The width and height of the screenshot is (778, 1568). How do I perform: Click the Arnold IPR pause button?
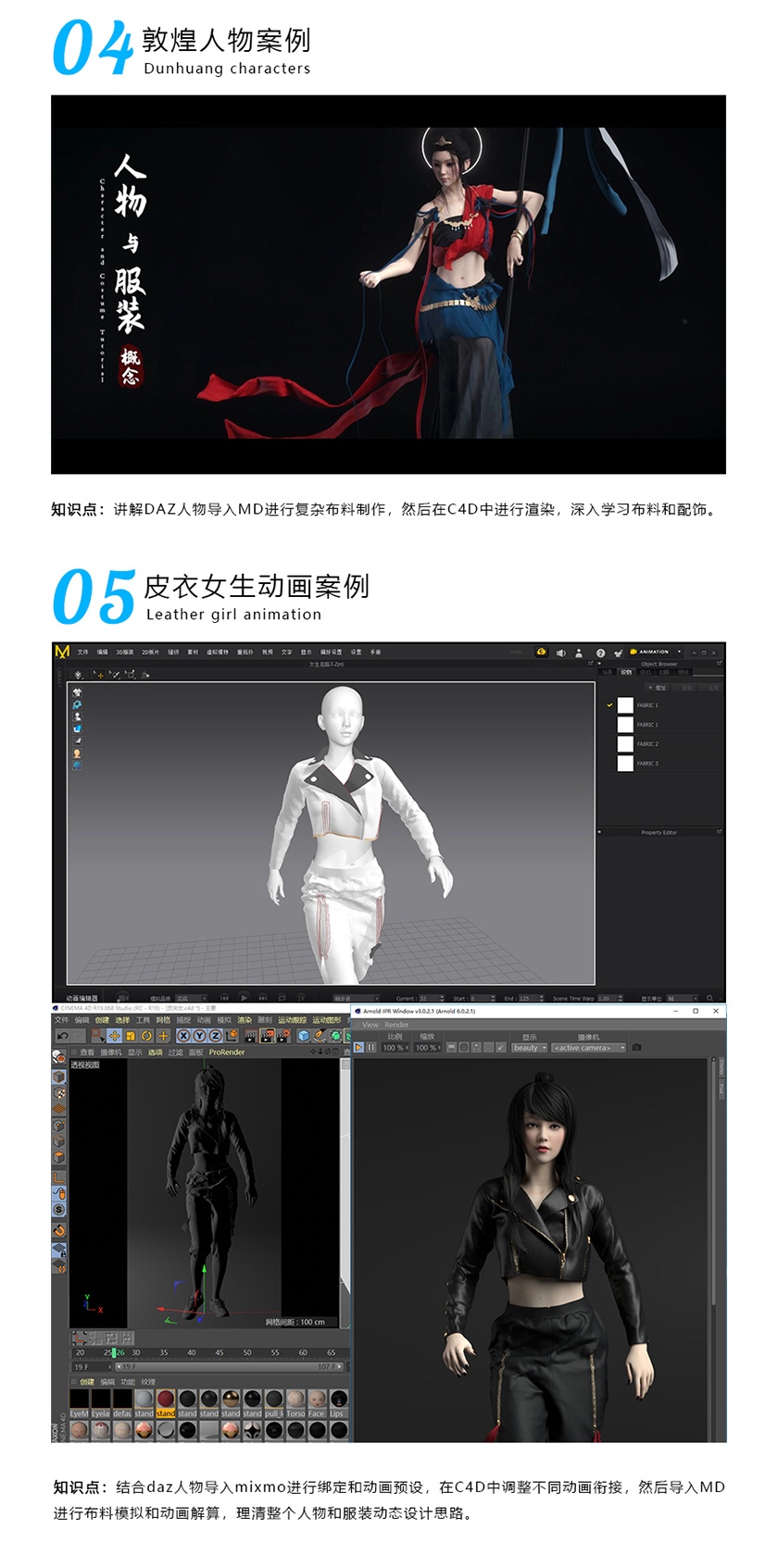tap(371, 1048)
